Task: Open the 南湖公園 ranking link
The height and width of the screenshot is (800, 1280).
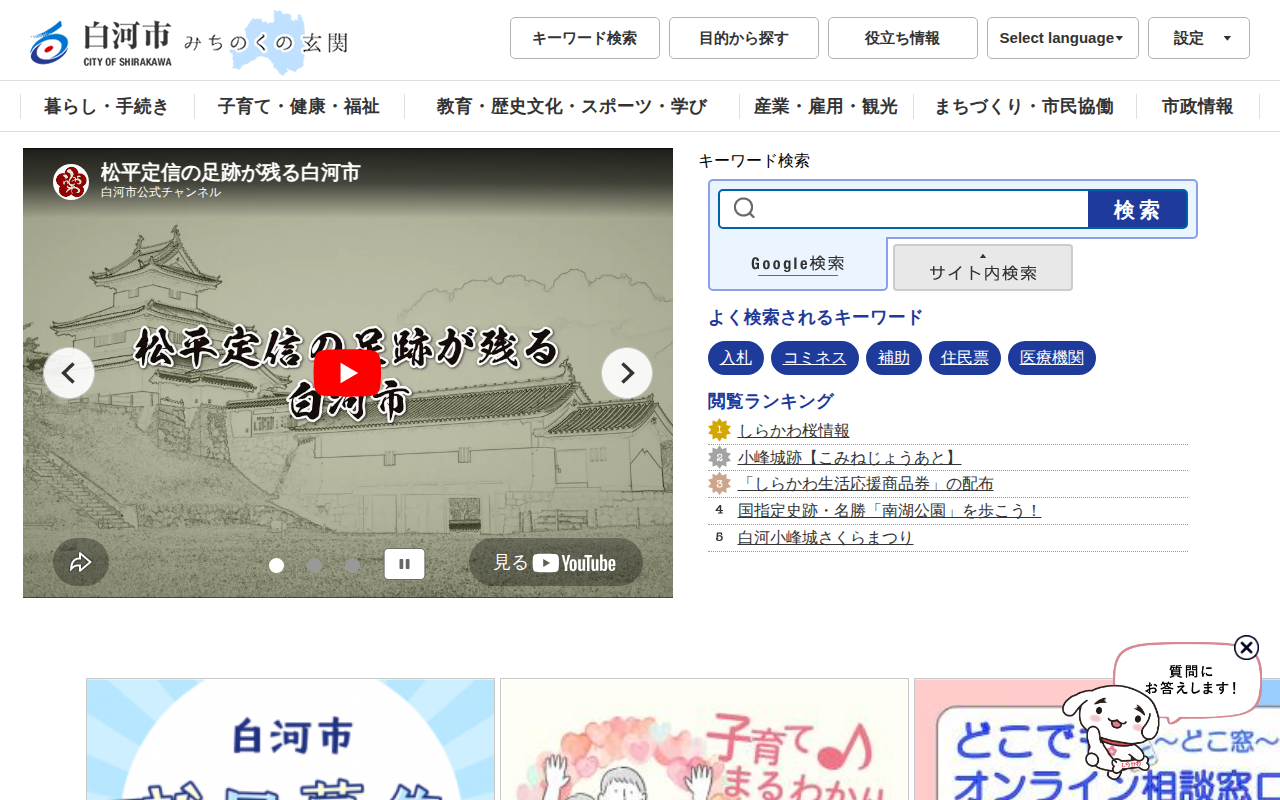Action: (889, 511)
